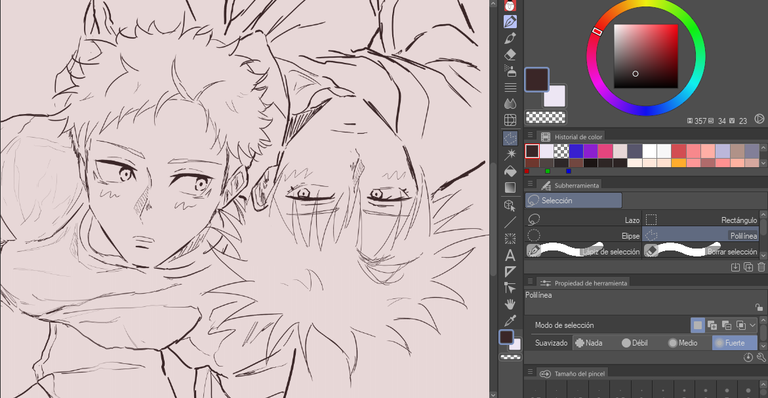Select the Selección sub tool group
768x398 pixels.
(573, 200)
